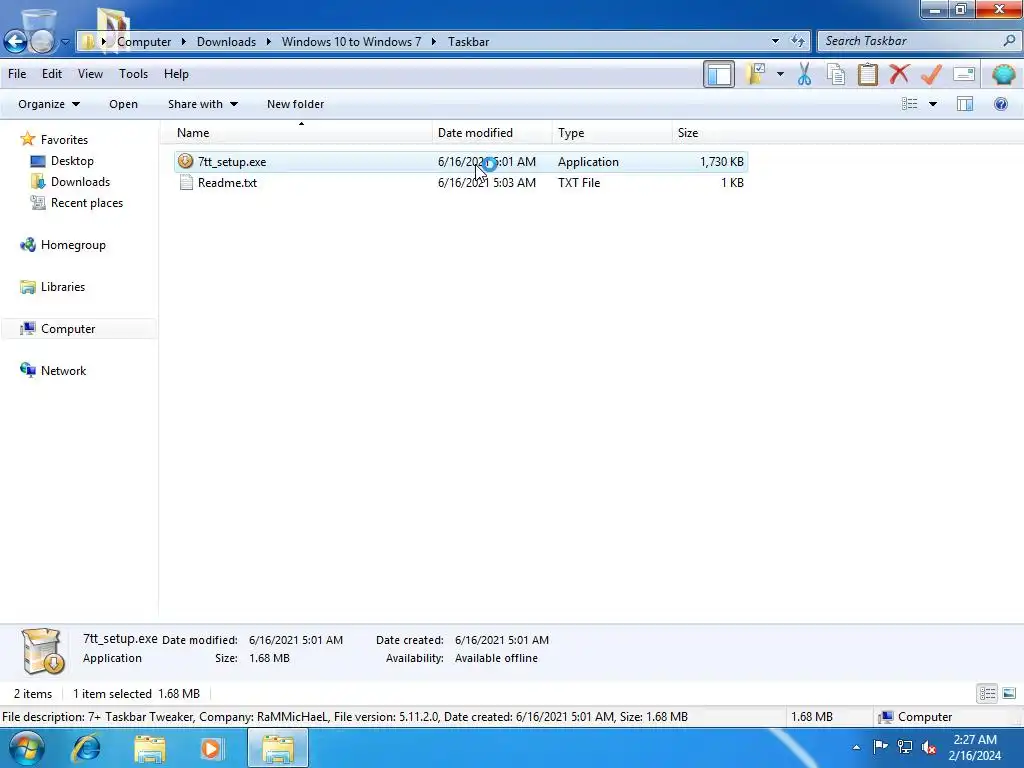Launch Internet Explorer from the taskbar

[86, 748]
